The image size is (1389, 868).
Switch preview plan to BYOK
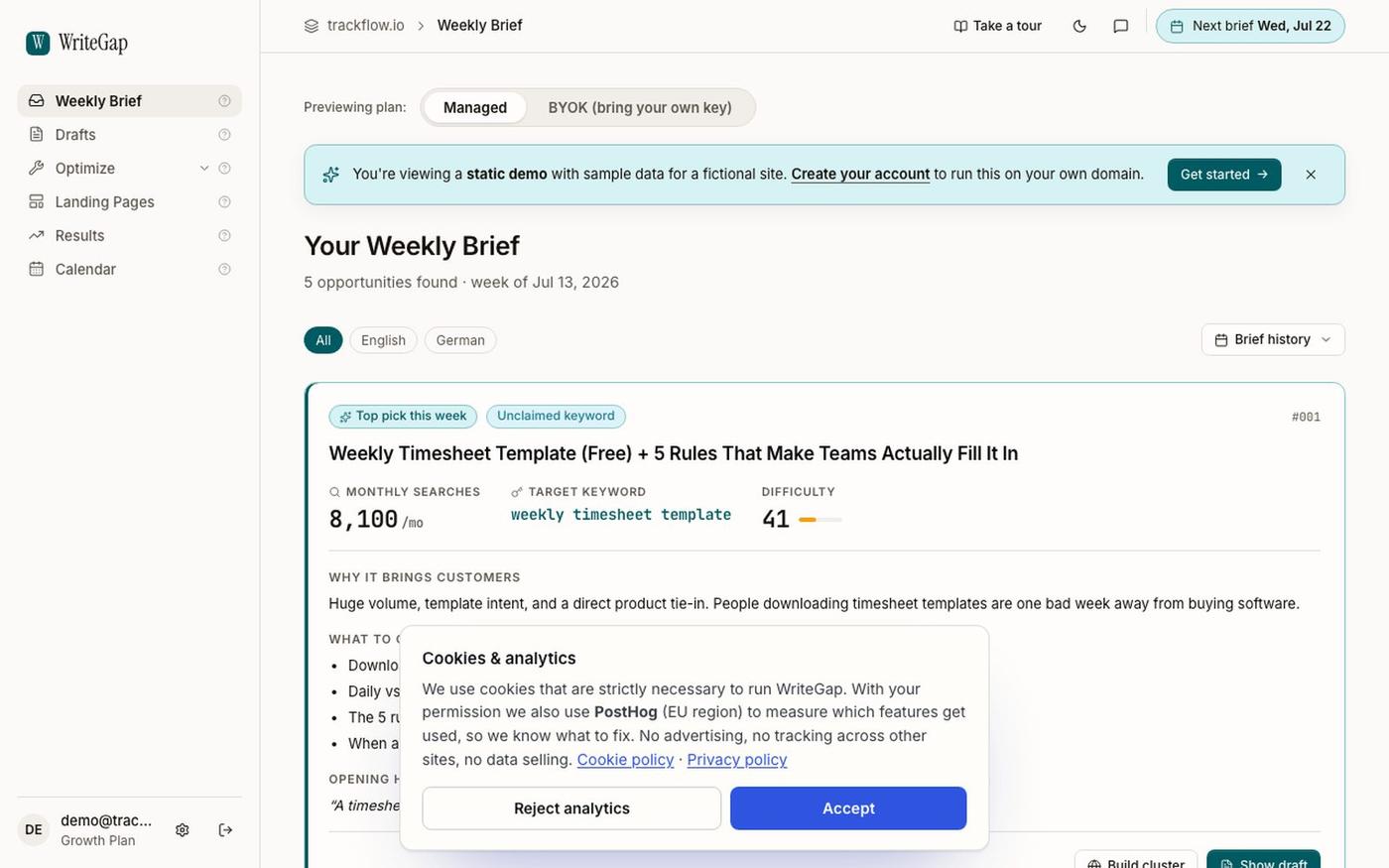point(640,107)
